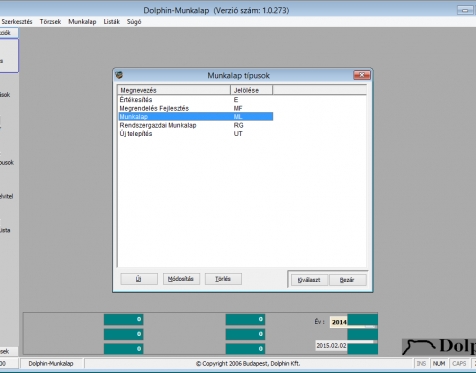Click the MF code cell
Screen dimensions: 476x373
(238, 108)
